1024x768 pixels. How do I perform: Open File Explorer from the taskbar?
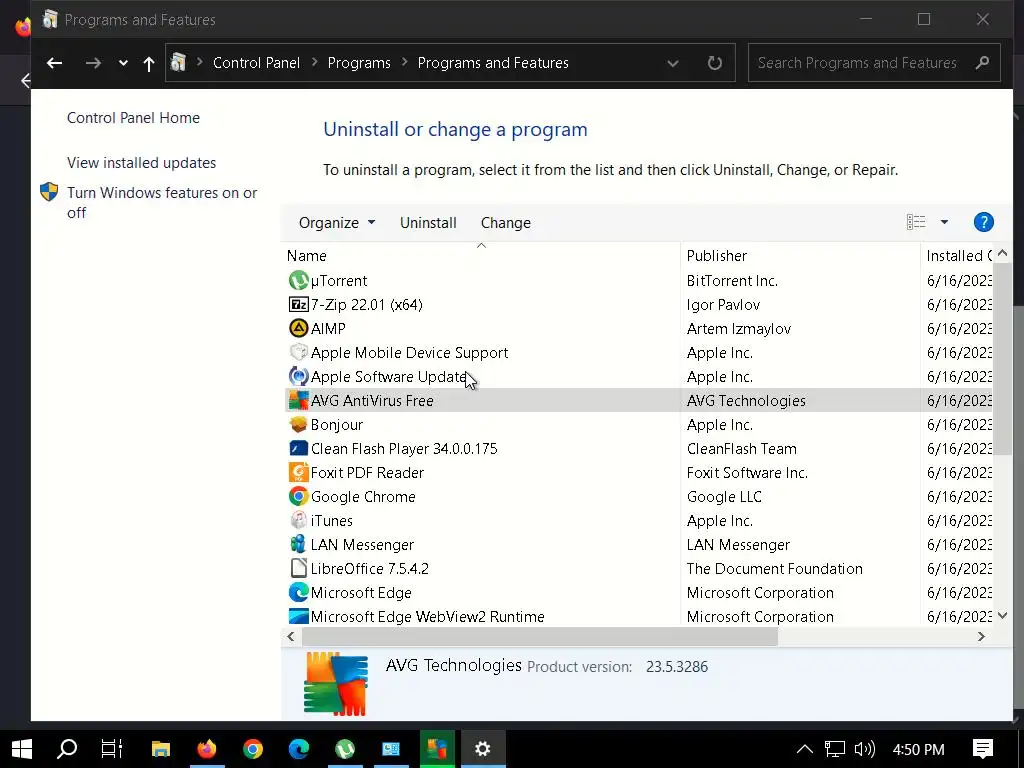pos(161,749)
